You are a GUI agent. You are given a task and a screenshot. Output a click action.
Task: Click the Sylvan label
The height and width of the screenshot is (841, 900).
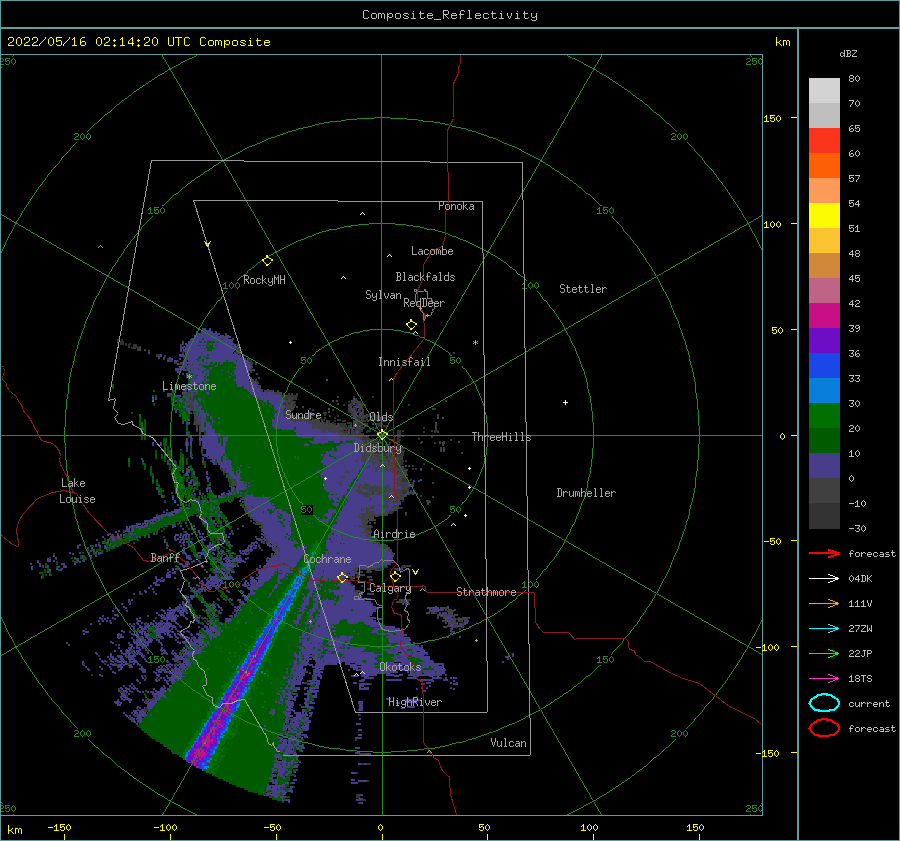[x=383, y=295]
